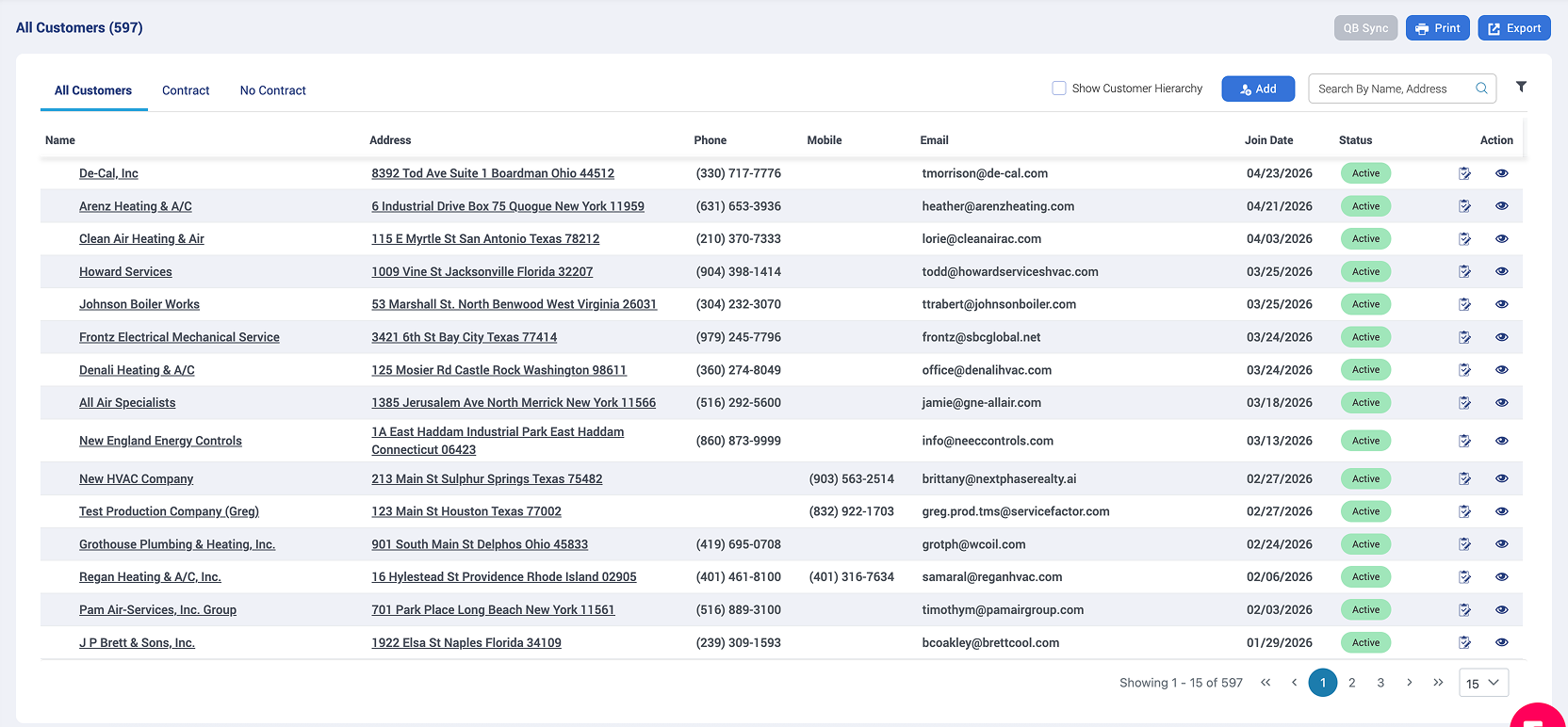The height and width of the screenshot is (727, 1568).
Task: Go to the next page arrow
Action: coord(1409,683)
